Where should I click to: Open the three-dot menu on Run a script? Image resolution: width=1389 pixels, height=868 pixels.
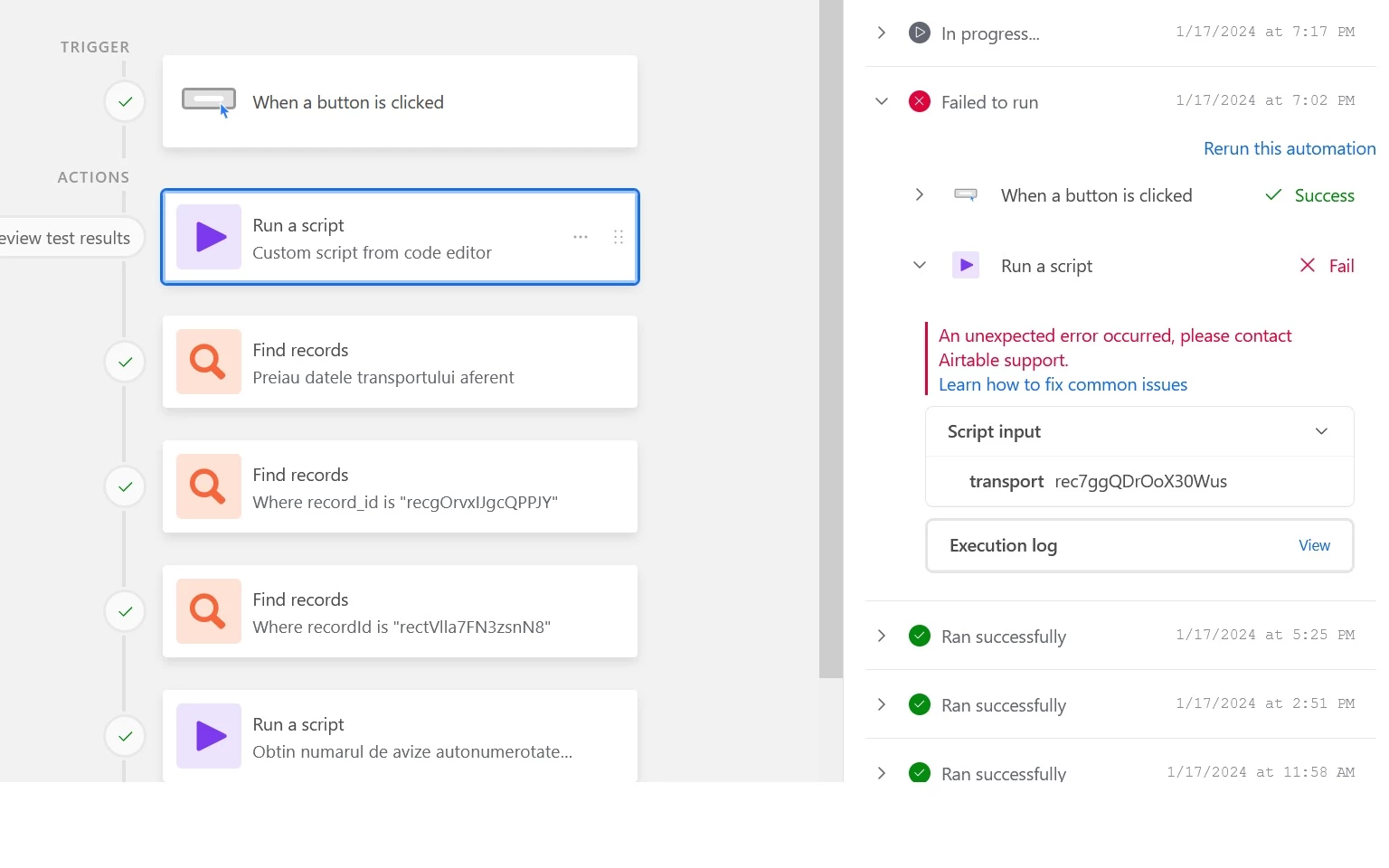(581, 237)
